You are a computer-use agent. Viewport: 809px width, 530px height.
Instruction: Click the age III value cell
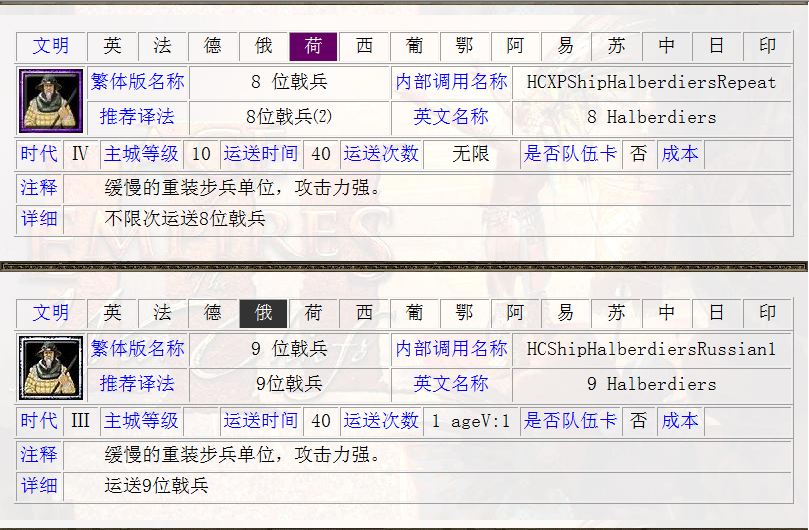(x=80, y=421)
